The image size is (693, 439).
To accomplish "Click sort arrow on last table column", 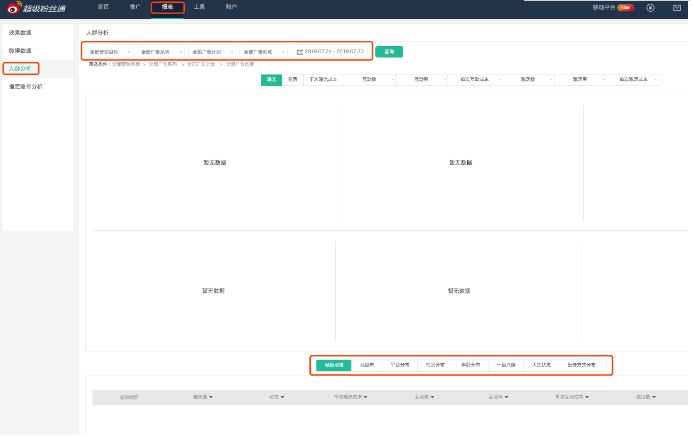I will (x=655, y=397).
